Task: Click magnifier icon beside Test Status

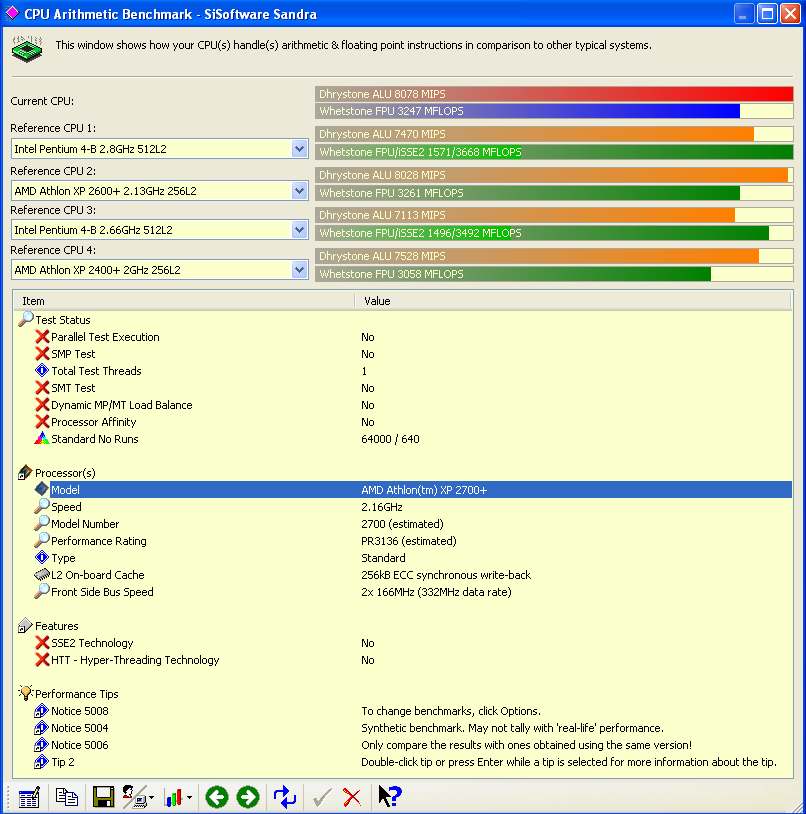Action: point(25,319)
